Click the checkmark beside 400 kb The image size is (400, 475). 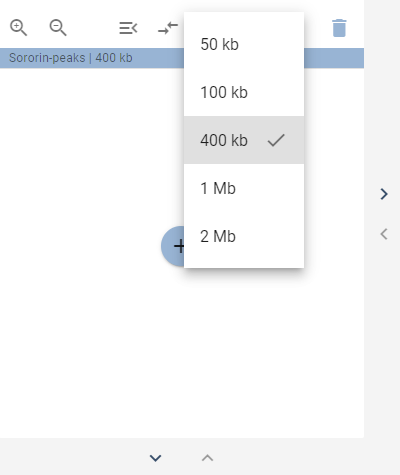tap(276, 140)
